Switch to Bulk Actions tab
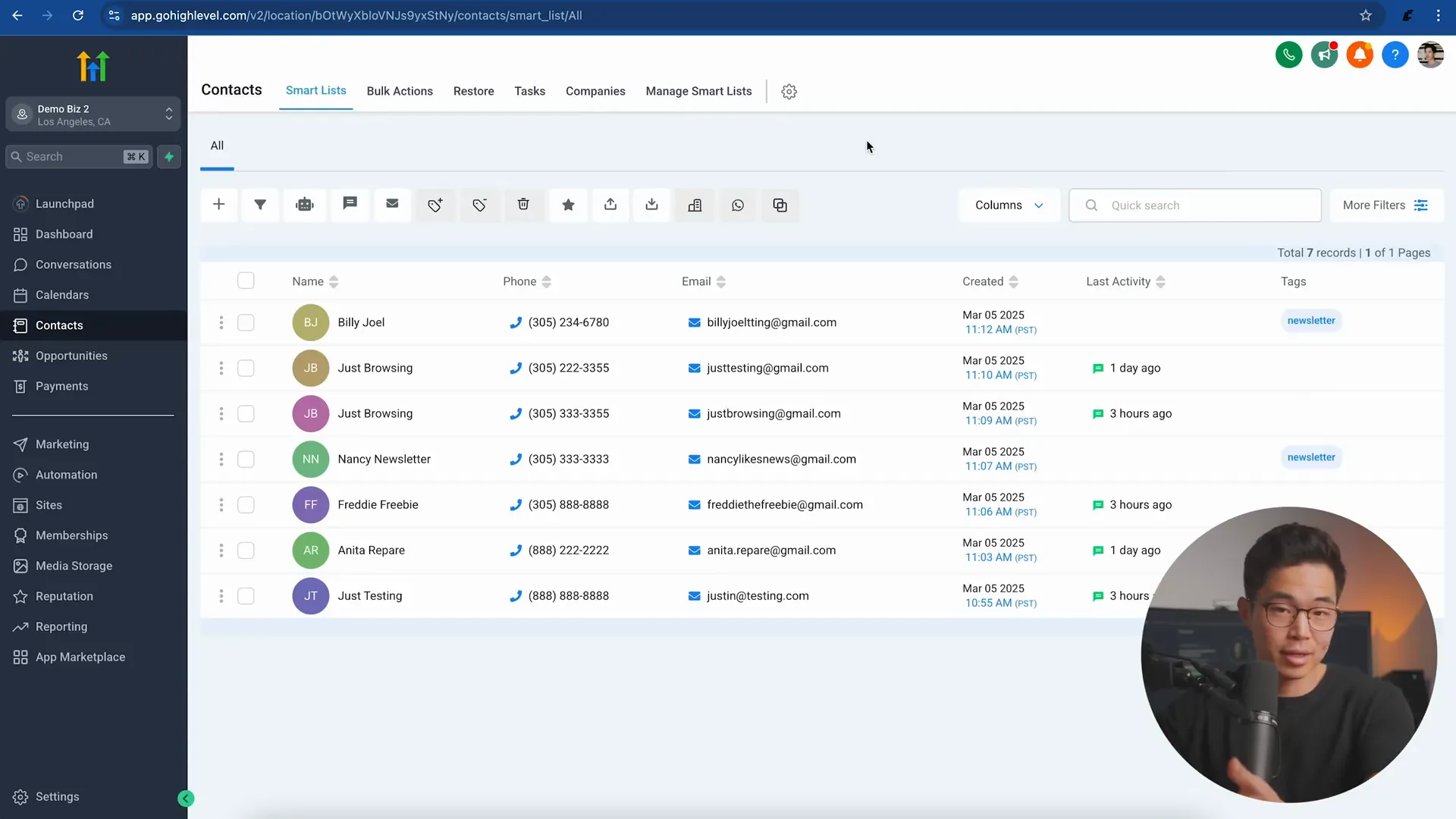Image resolution: width=1456 pixels, height=819 pixels. (400, 91)
